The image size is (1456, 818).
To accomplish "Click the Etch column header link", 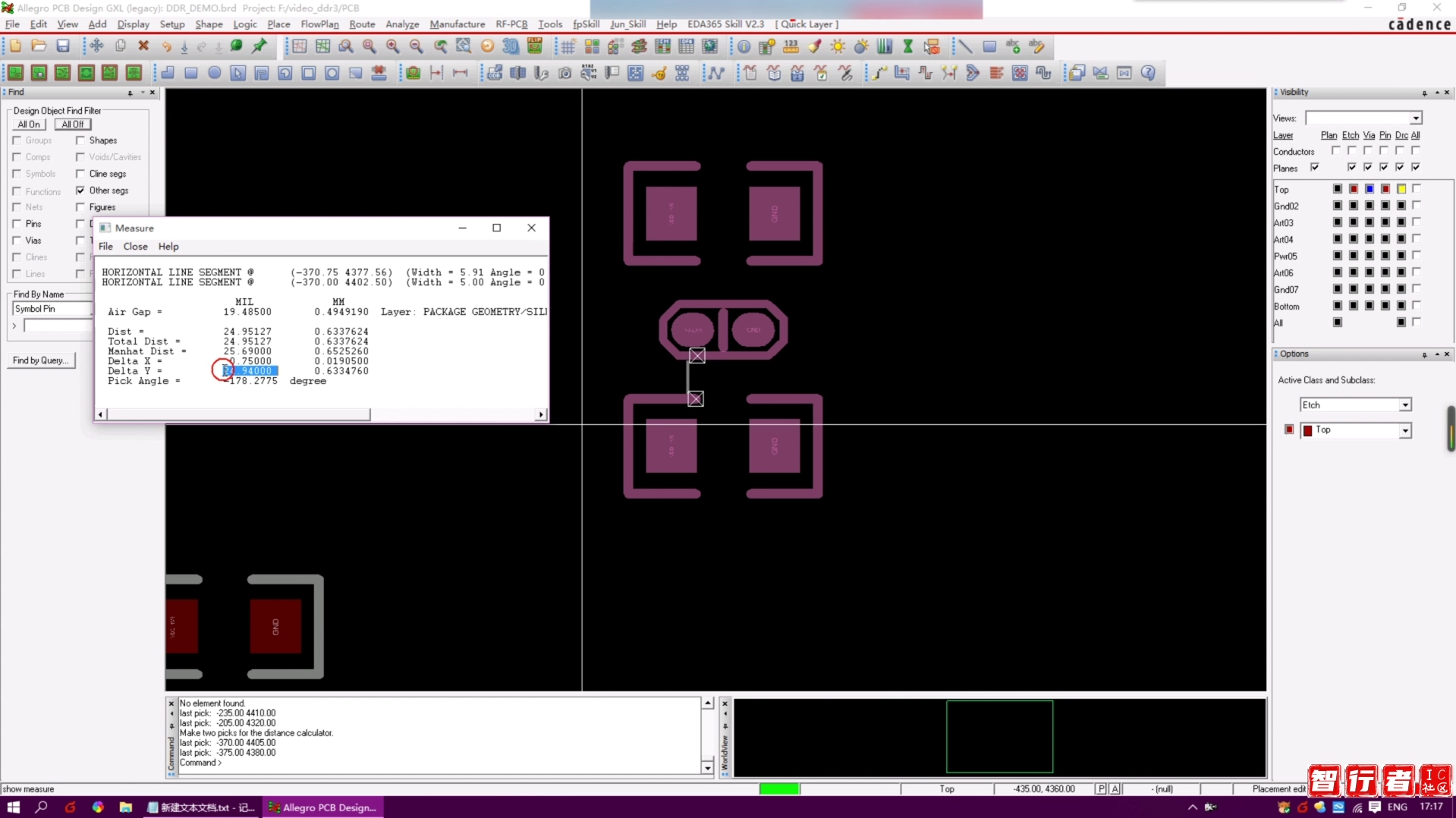I will pyautogui.click(x=1351, y=135).
